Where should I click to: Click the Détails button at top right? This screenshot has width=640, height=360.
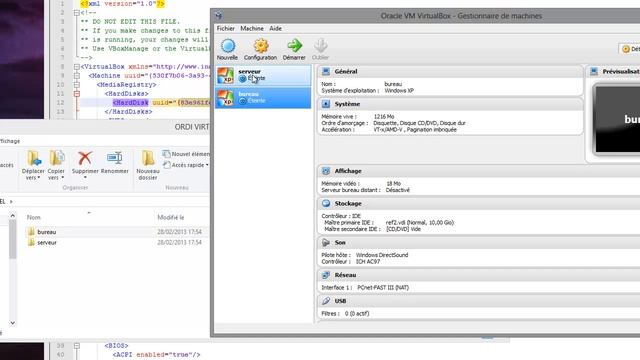tap(630, 49)
